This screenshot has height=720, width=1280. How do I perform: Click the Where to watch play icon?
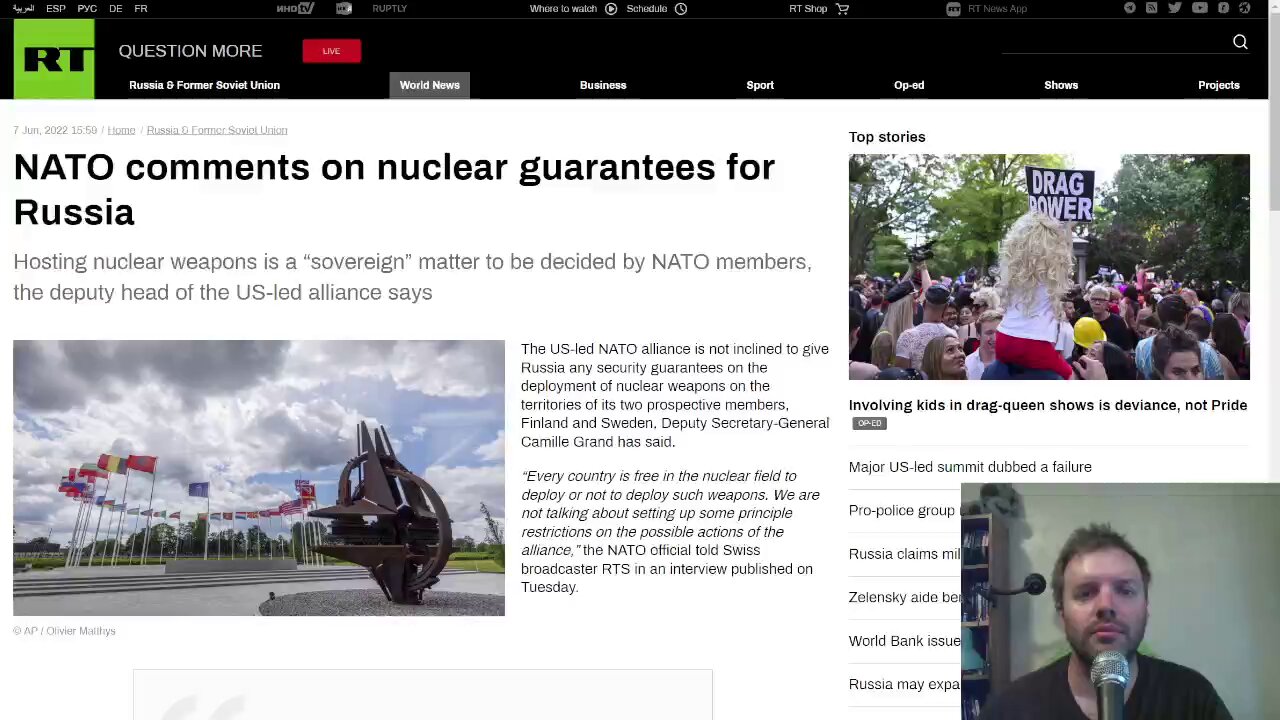(x=611, y=8)
